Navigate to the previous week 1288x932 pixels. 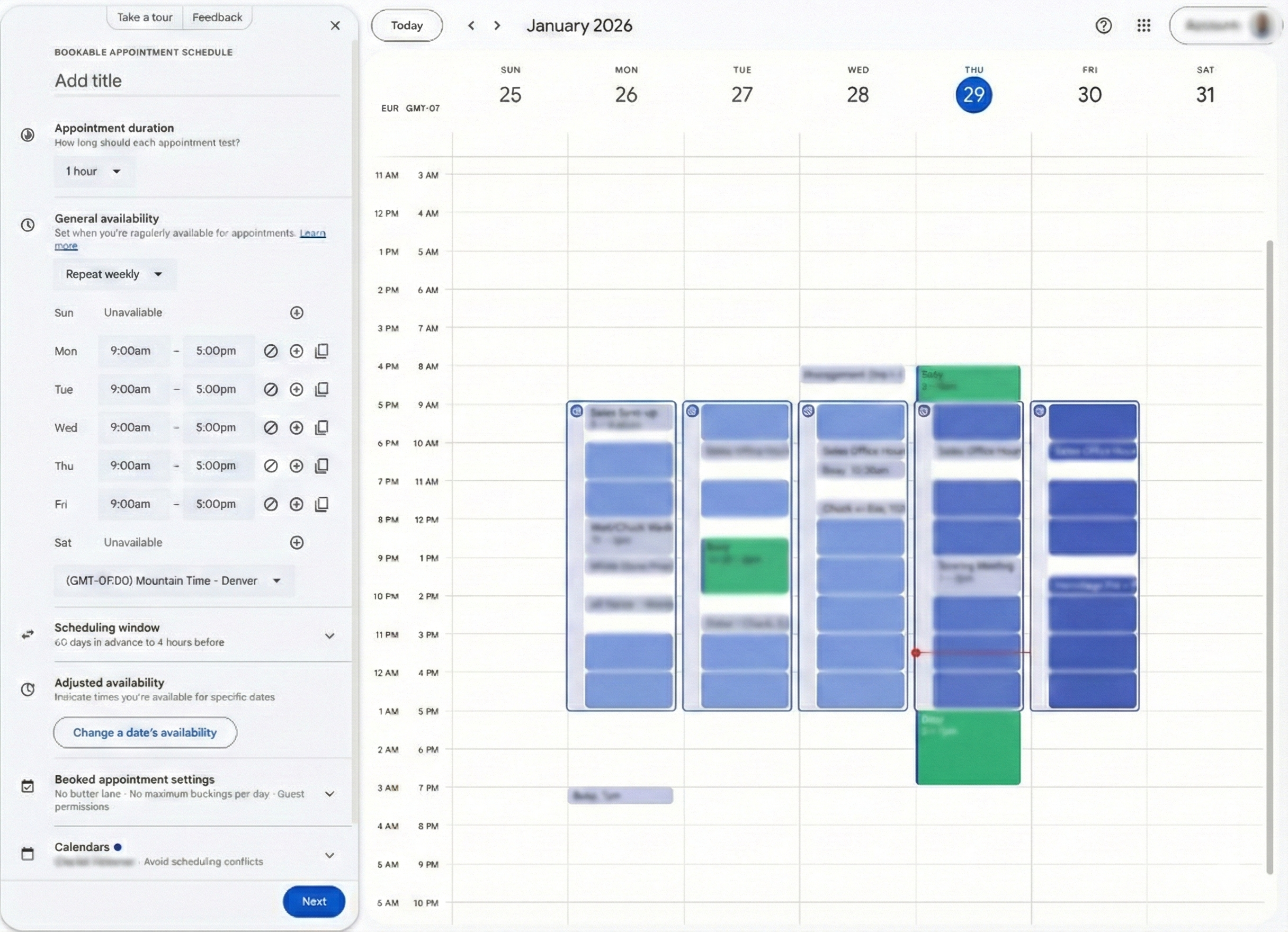(471, 25)
